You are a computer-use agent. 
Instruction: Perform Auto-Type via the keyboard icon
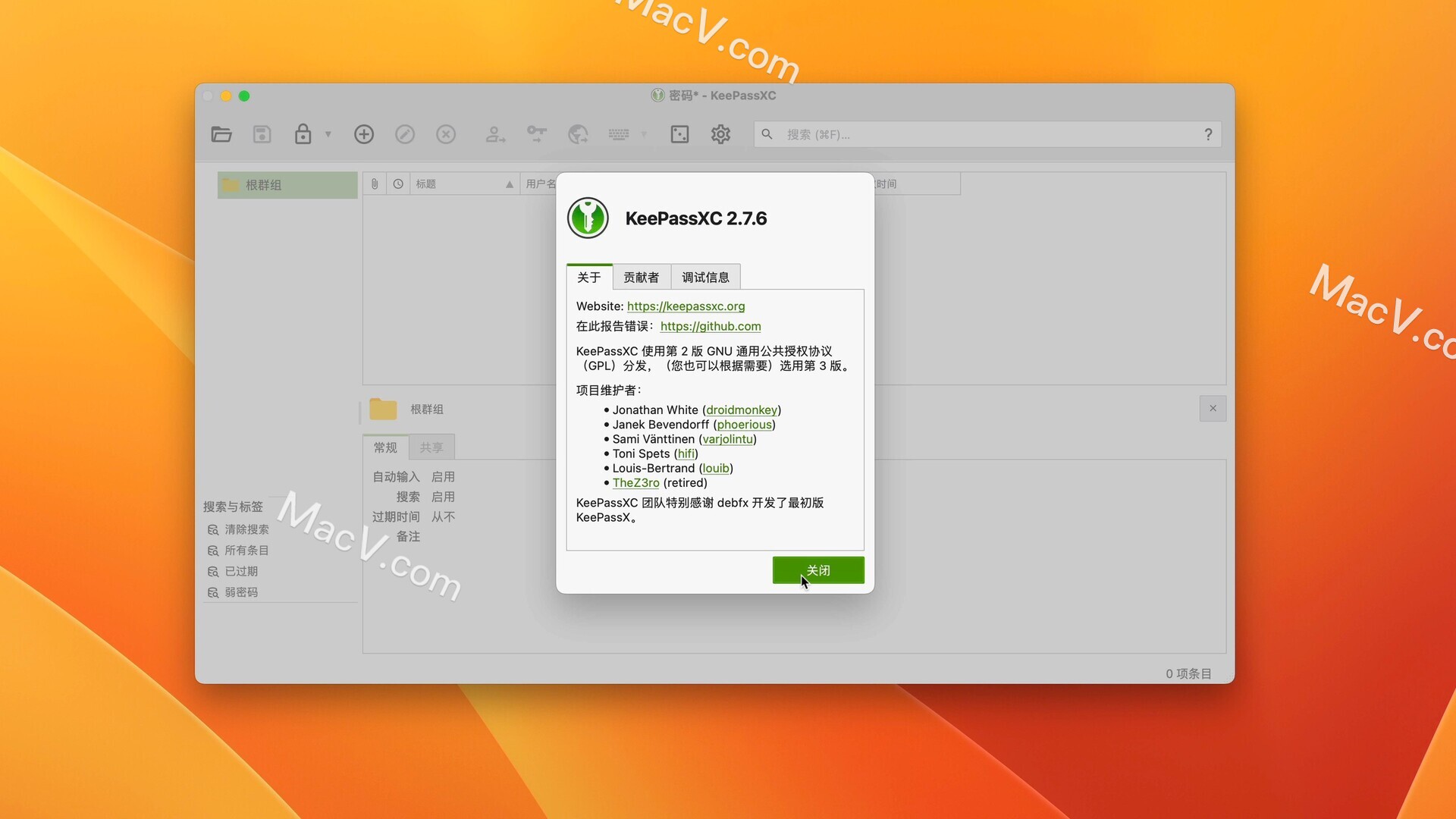click(x=619, y=134)
